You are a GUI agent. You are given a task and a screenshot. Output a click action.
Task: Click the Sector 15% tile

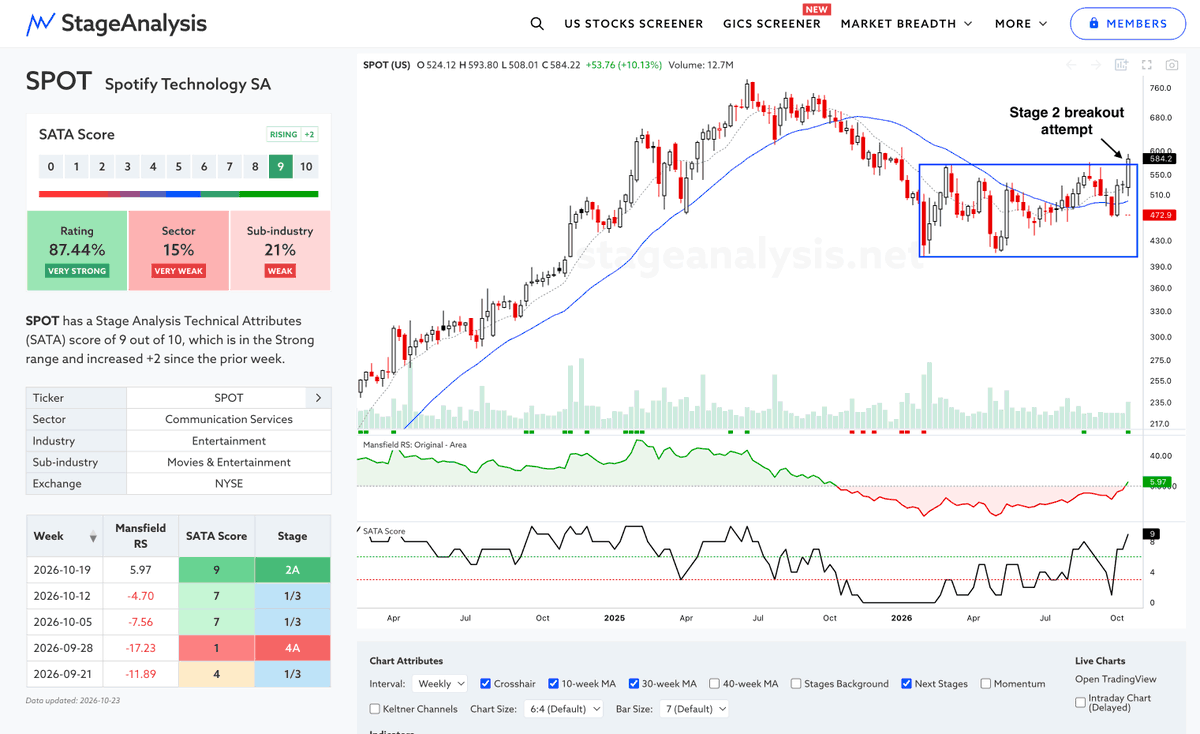coord(179,251)
